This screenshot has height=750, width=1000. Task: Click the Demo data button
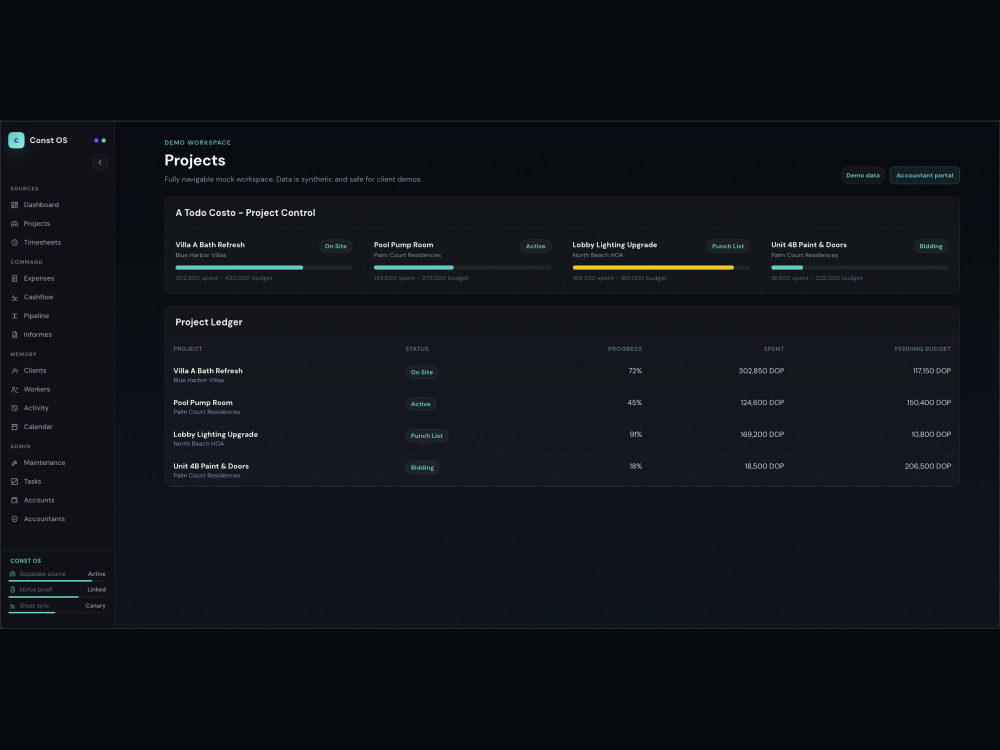[863, 175]
